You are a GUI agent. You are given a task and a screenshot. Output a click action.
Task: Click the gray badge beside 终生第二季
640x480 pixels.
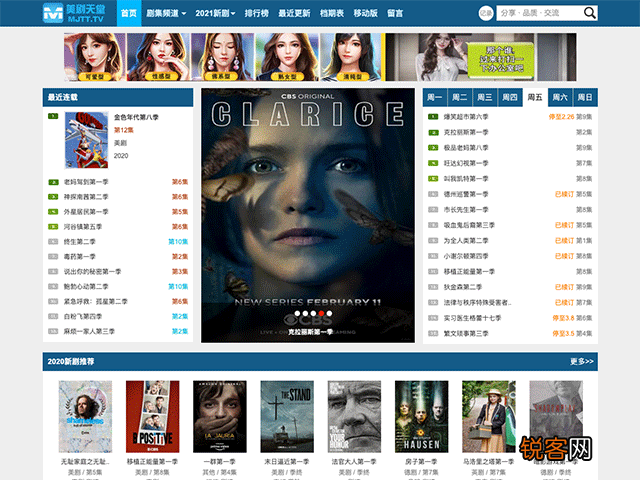pos(53,242)
